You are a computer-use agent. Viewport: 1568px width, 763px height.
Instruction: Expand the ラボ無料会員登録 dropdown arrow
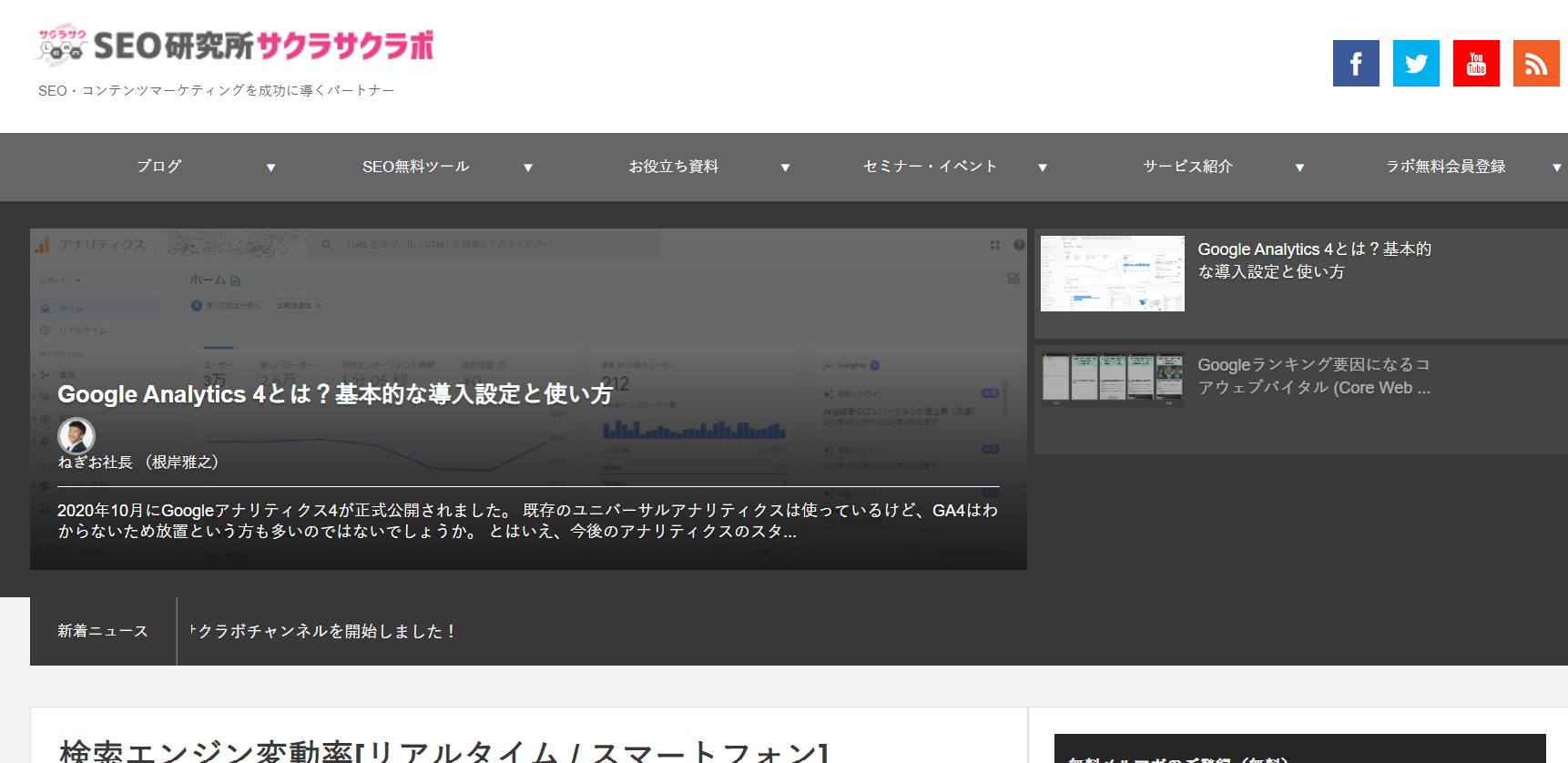point(1557,168)
